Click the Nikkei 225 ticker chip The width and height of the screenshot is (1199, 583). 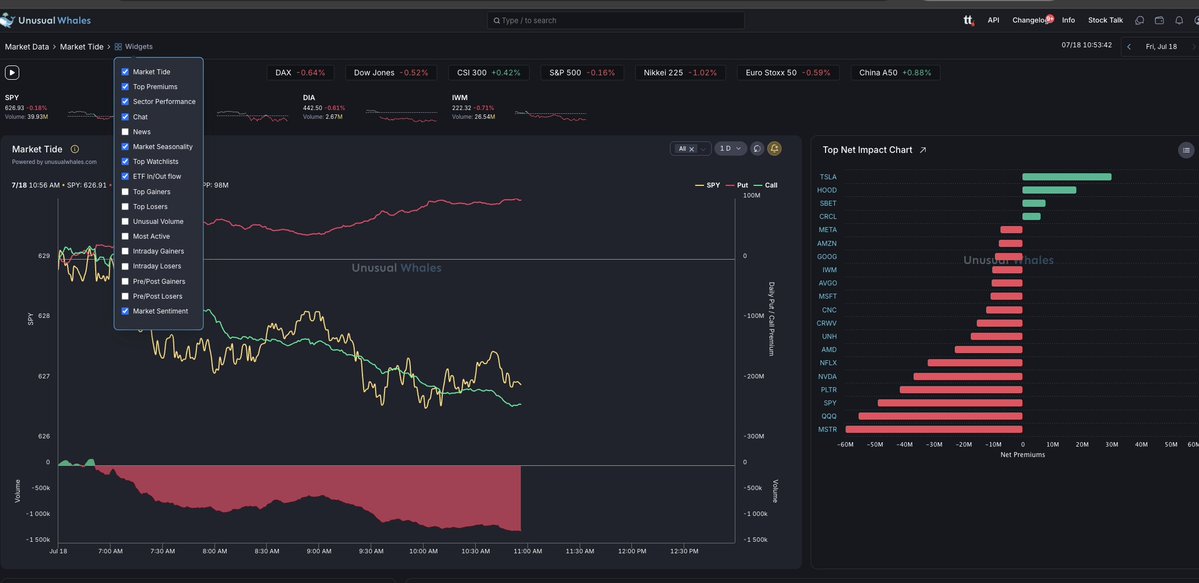click(x=679, y=73)
